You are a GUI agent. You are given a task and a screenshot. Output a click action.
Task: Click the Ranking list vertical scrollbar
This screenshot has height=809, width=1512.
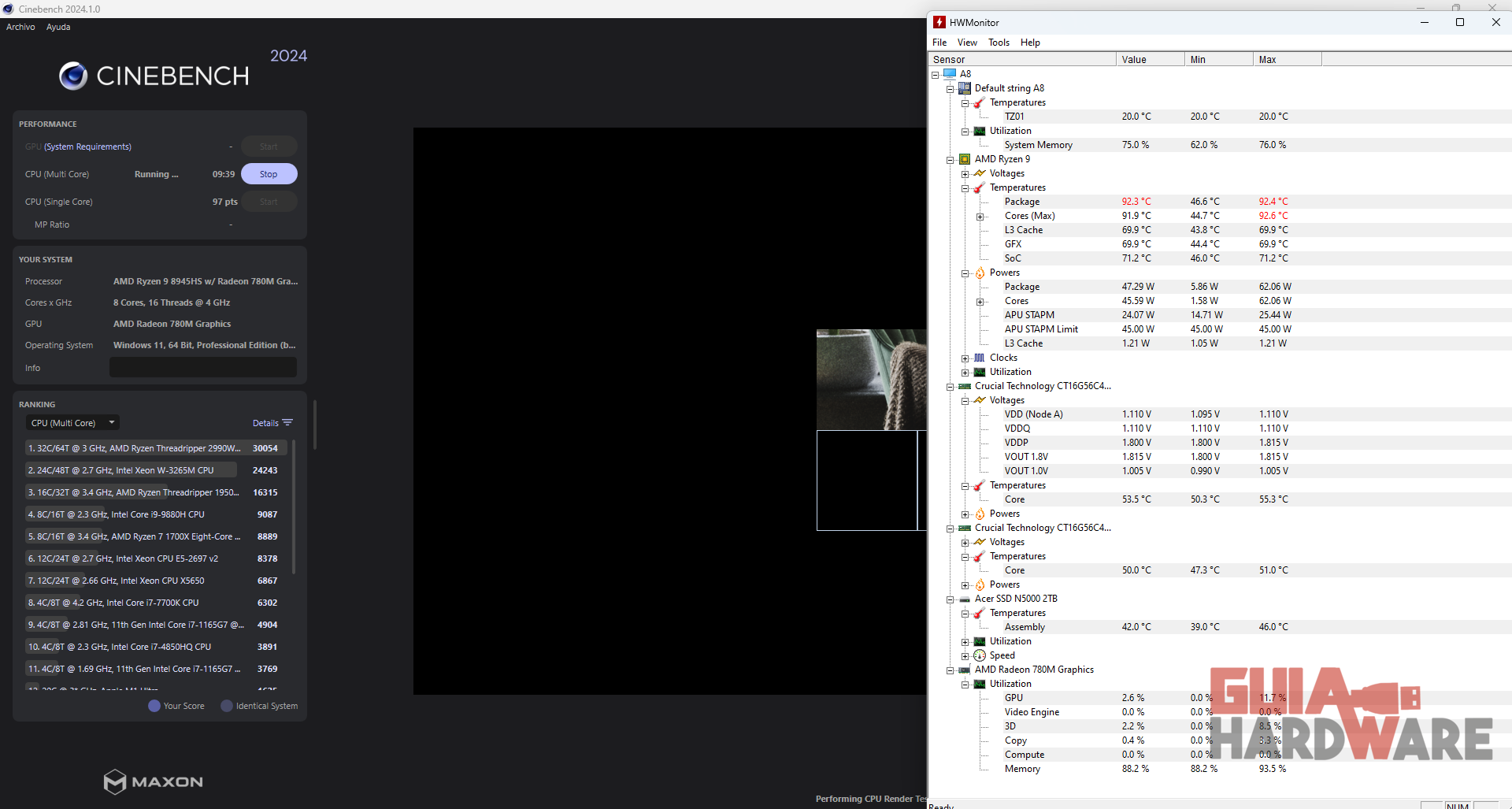click(x=294, y=506)
